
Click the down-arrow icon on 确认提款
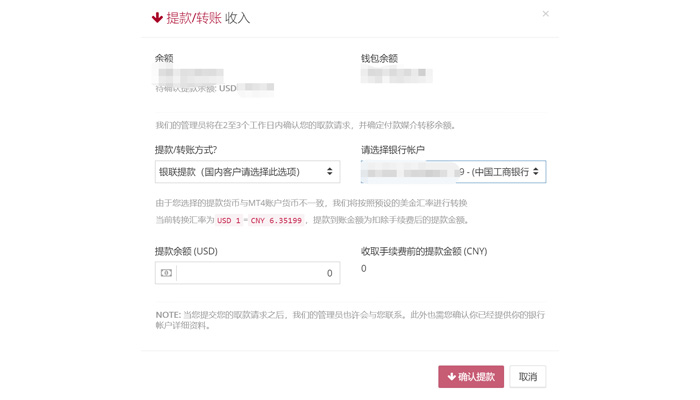tap(451, 377)
